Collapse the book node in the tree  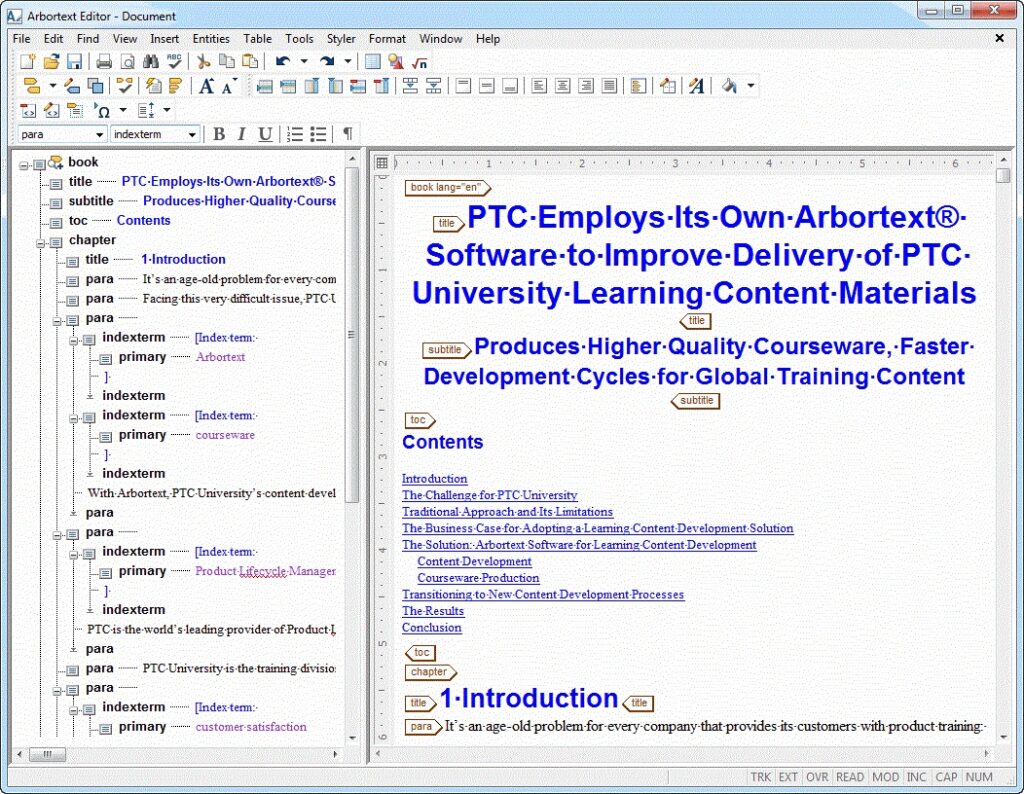point(24,165)
